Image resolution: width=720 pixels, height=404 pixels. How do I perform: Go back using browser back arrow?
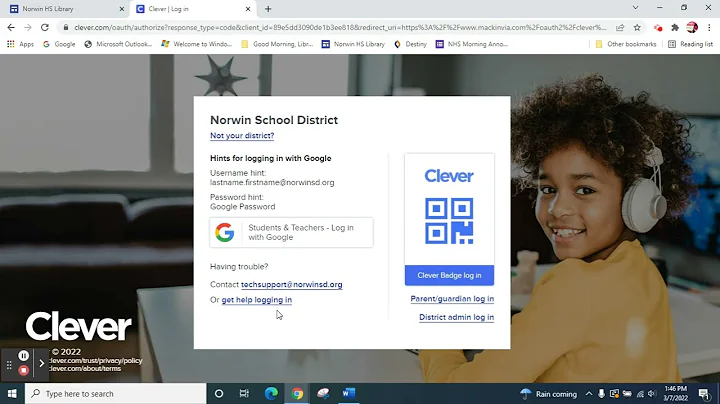(x=11, y=28)
